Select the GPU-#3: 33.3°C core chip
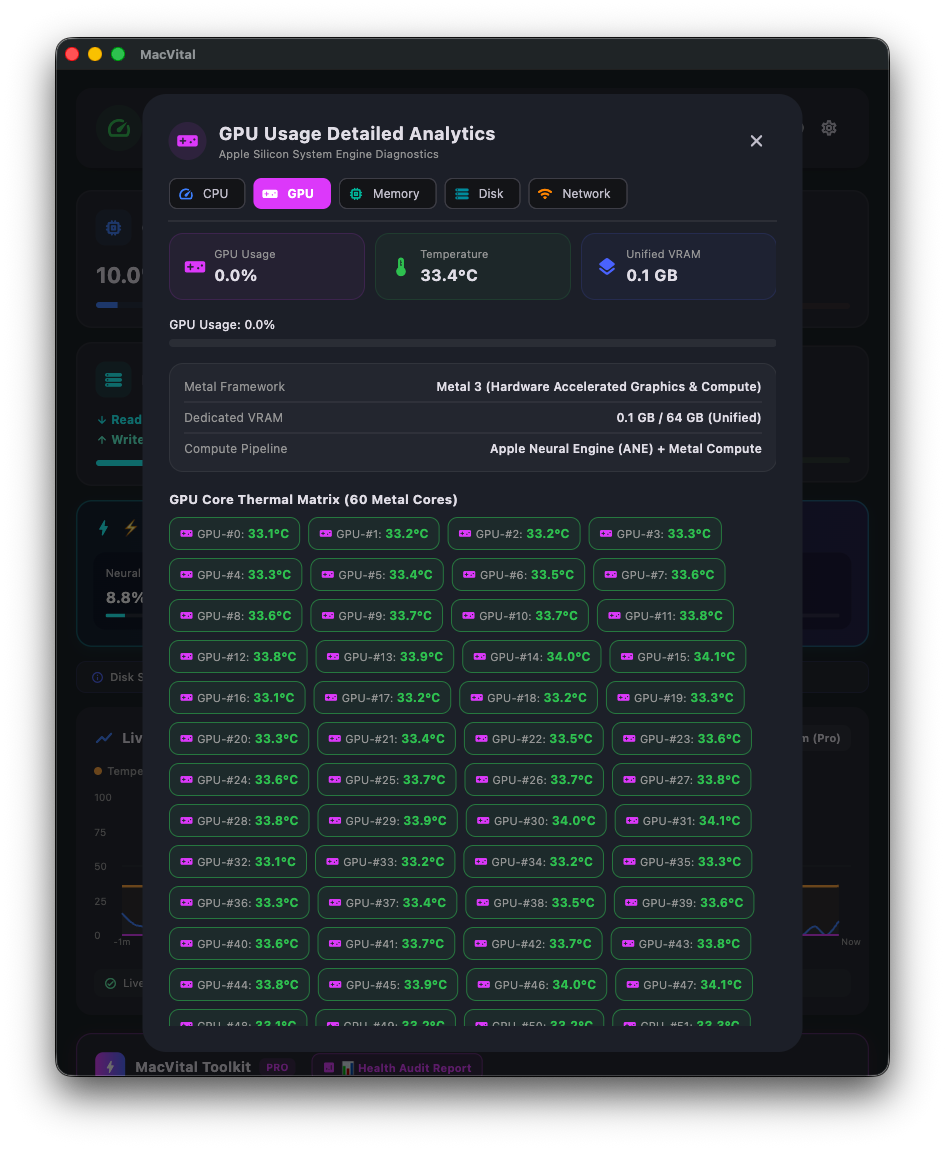The image size is (945, 1150). pyautogui.click(x=655, y=533)
